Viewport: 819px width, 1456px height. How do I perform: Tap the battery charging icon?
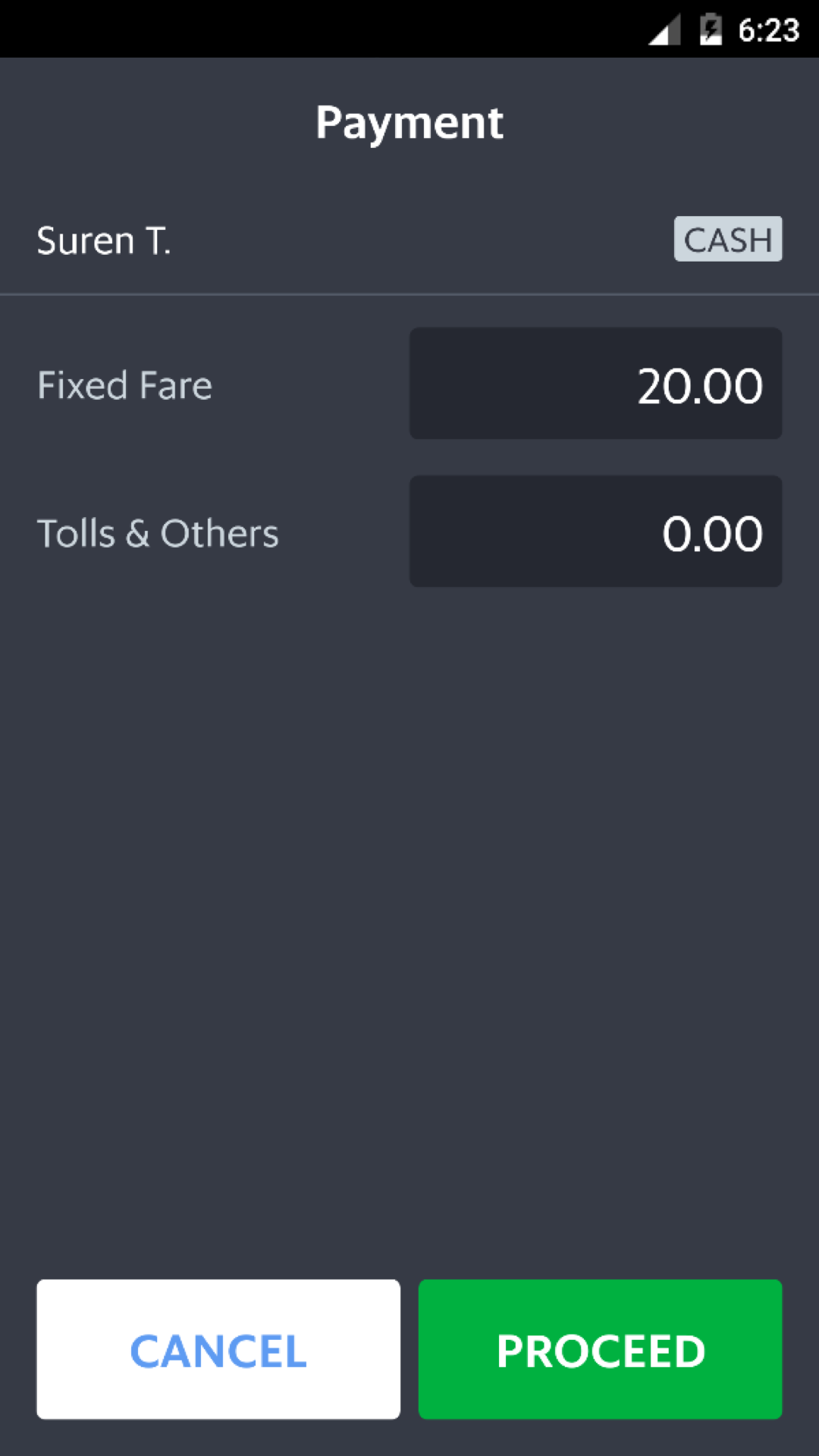[711, 30]
